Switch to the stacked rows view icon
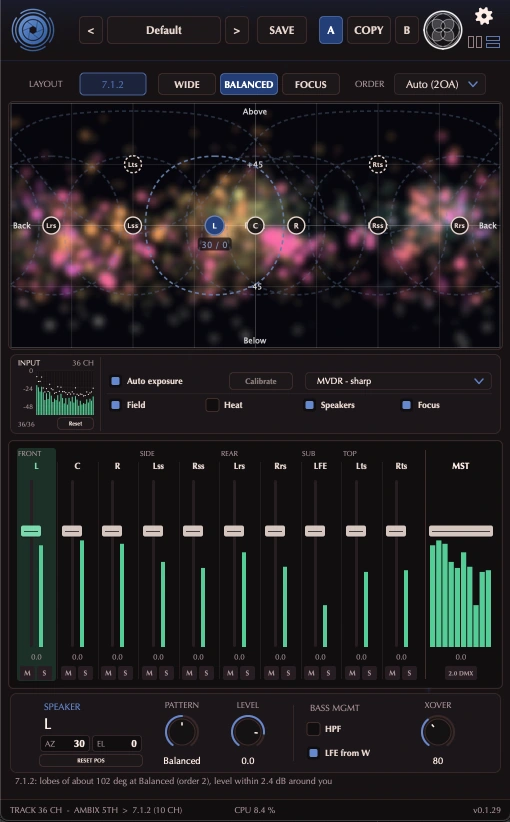The image size is (510, 822). pyautogui.click(x=493, y=42)
